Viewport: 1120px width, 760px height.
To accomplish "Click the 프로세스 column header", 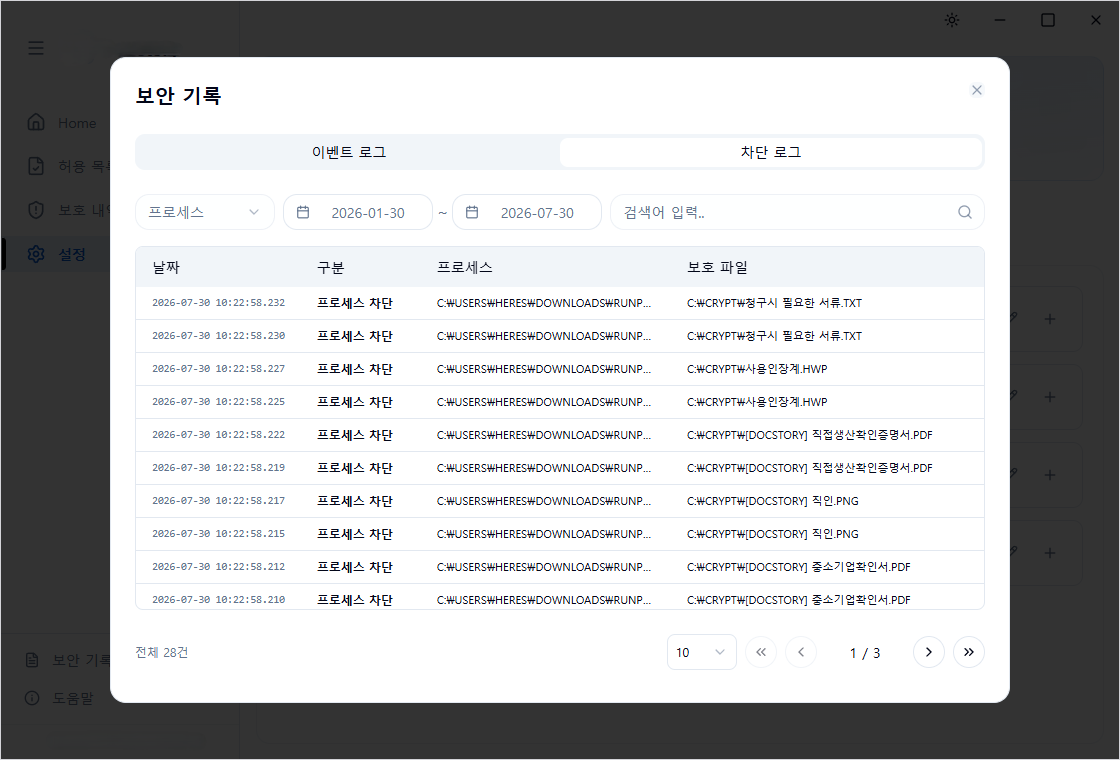I will pos(464,267).
